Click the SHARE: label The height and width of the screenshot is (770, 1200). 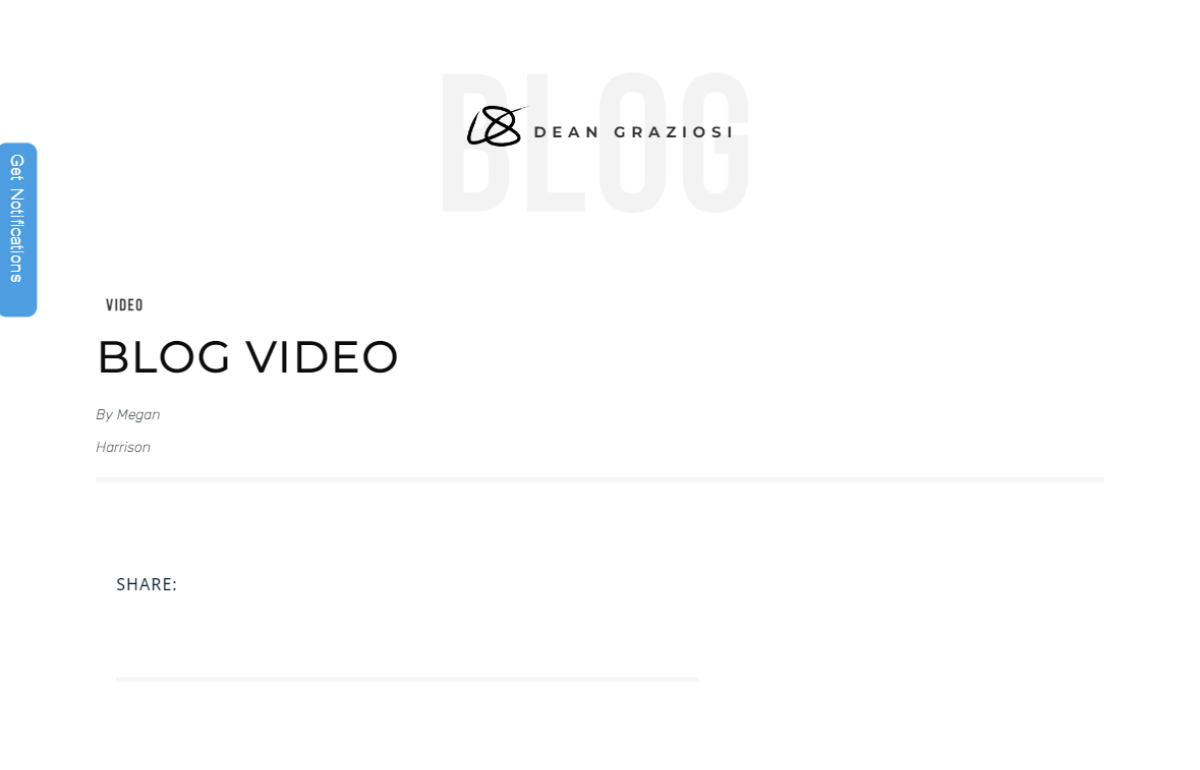point(147,584)
